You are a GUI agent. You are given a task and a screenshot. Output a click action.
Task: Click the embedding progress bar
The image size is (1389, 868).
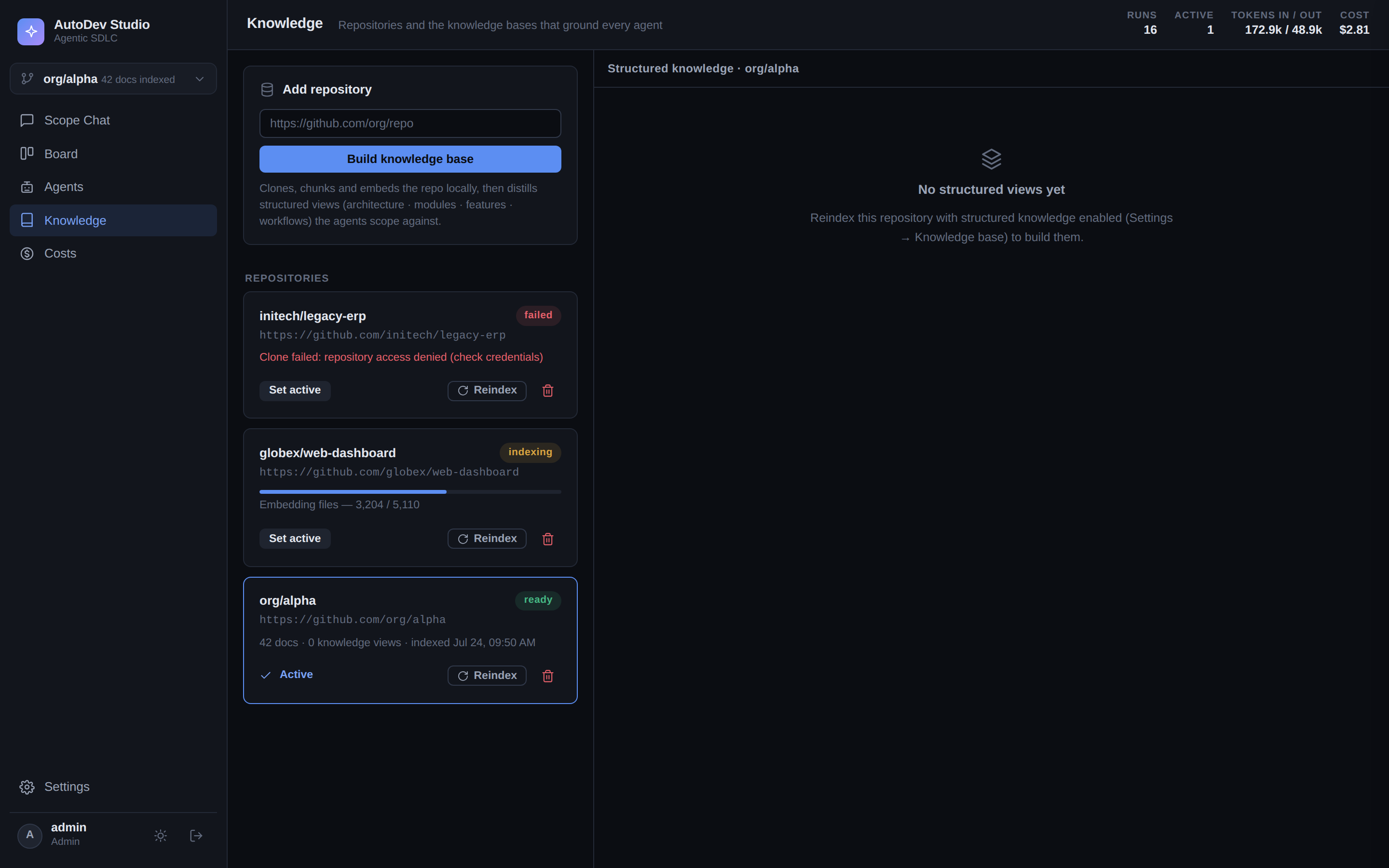[410, 492]
